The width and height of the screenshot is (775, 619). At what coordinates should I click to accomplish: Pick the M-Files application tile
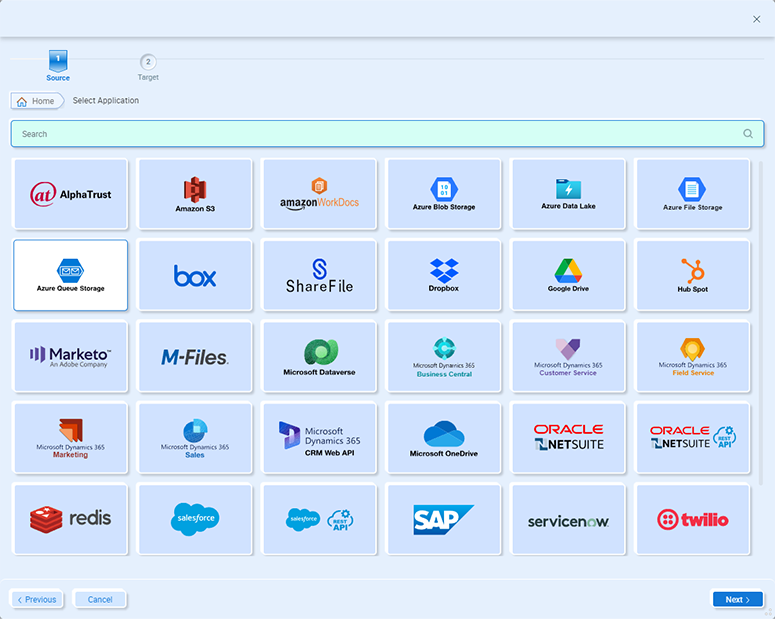195,356
